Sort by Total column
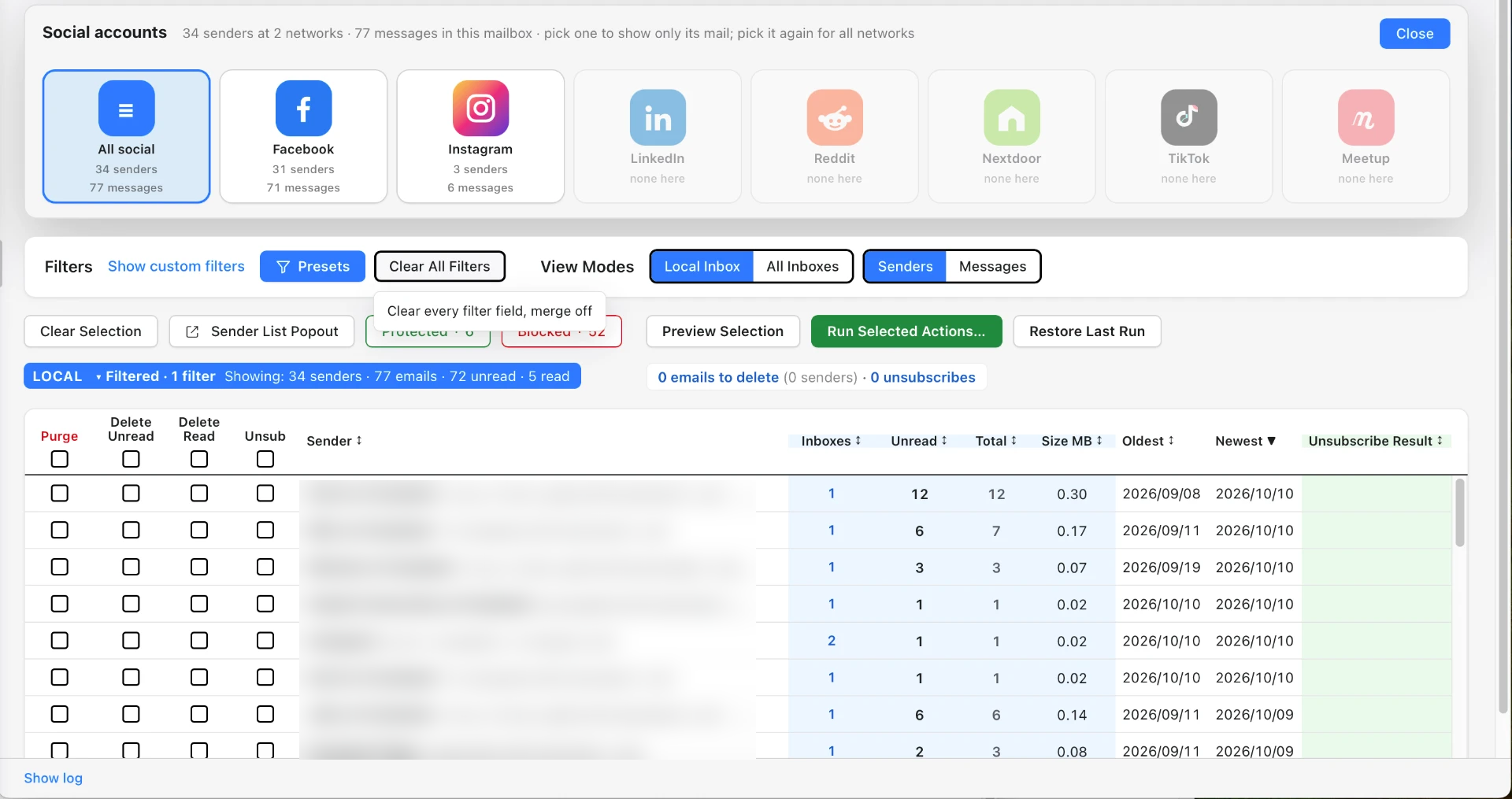 click(996, 441)
